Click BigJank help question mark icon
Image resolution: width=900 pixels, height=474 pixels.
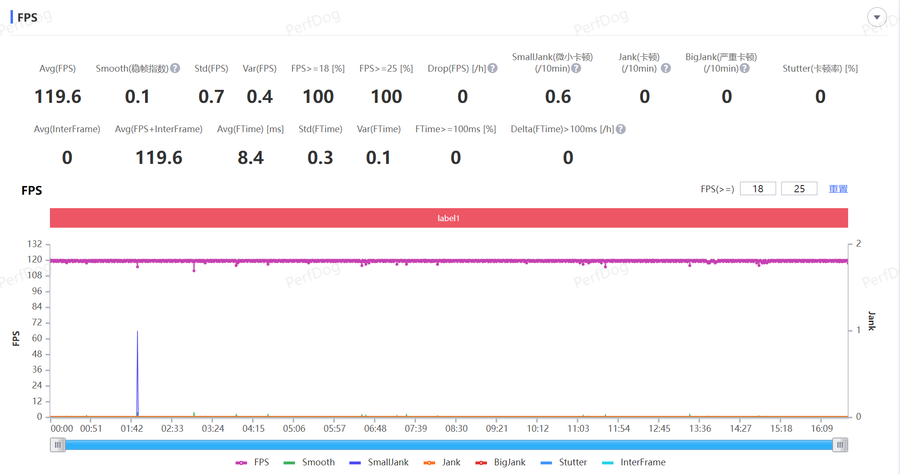coord(744,69)
